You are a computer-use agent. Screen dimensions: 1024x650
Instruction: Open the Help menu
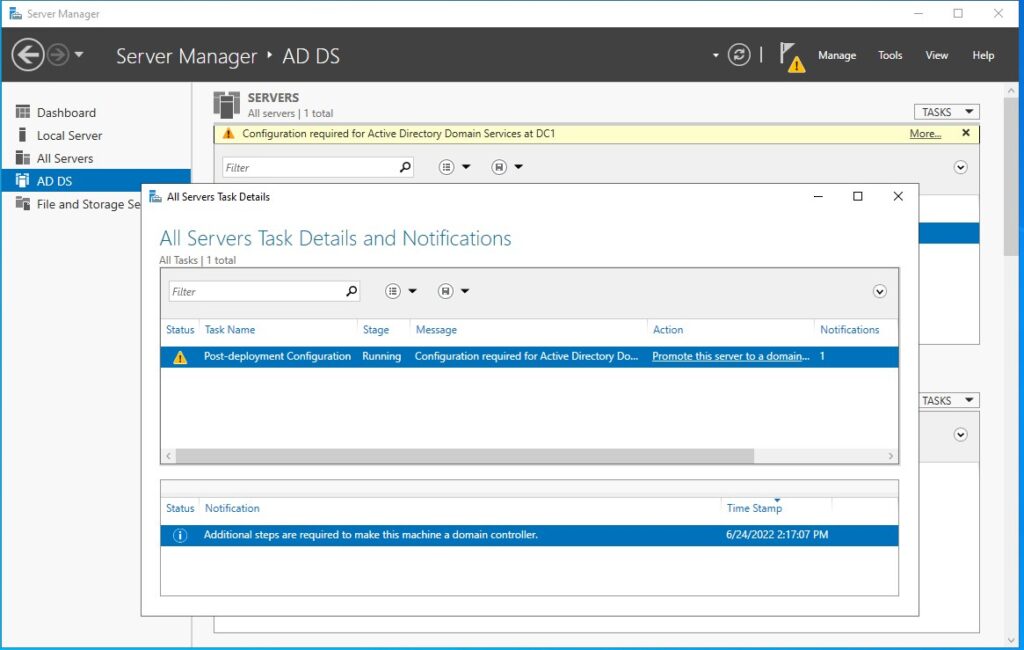(x=983, y=56)
